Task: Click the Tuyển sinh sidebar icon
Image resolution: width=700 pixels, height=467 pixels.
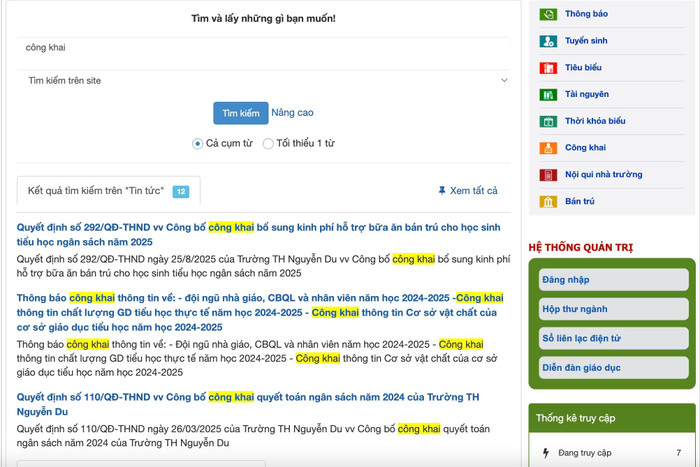Action: click(549, 41)
